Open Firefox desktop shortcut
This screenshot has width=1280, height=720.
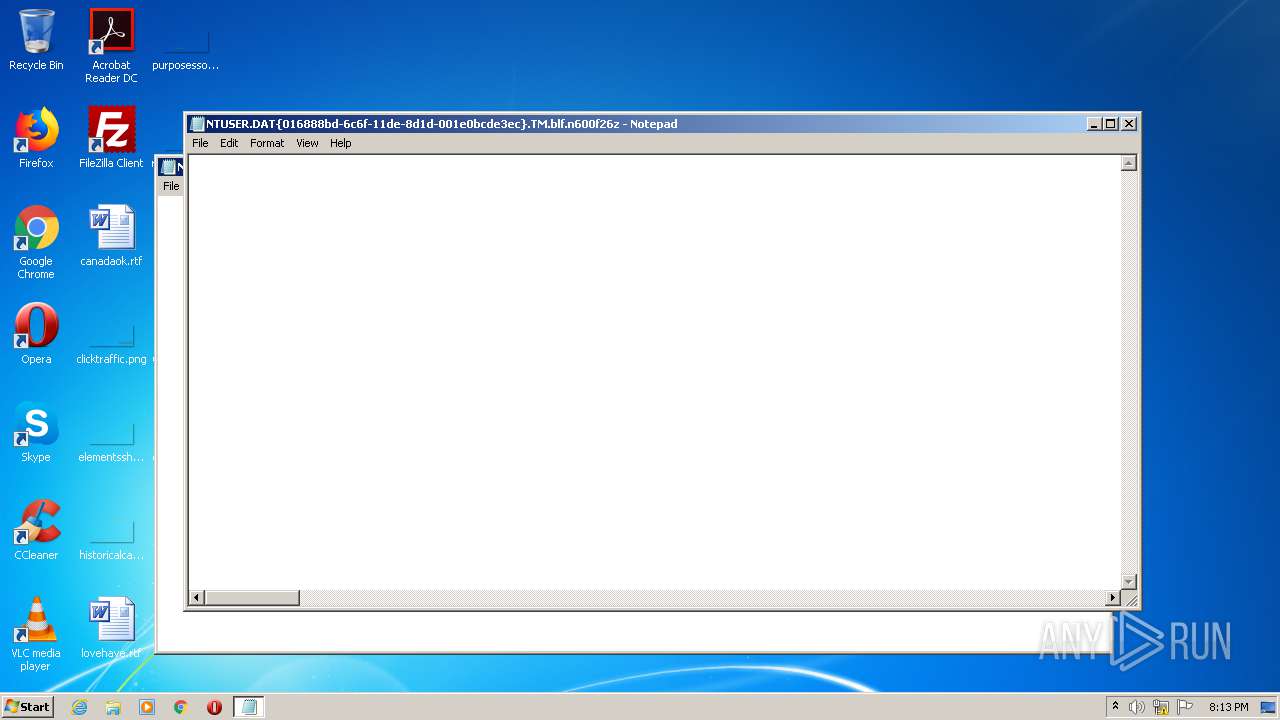pyautogui.click(x=36, y=138)
